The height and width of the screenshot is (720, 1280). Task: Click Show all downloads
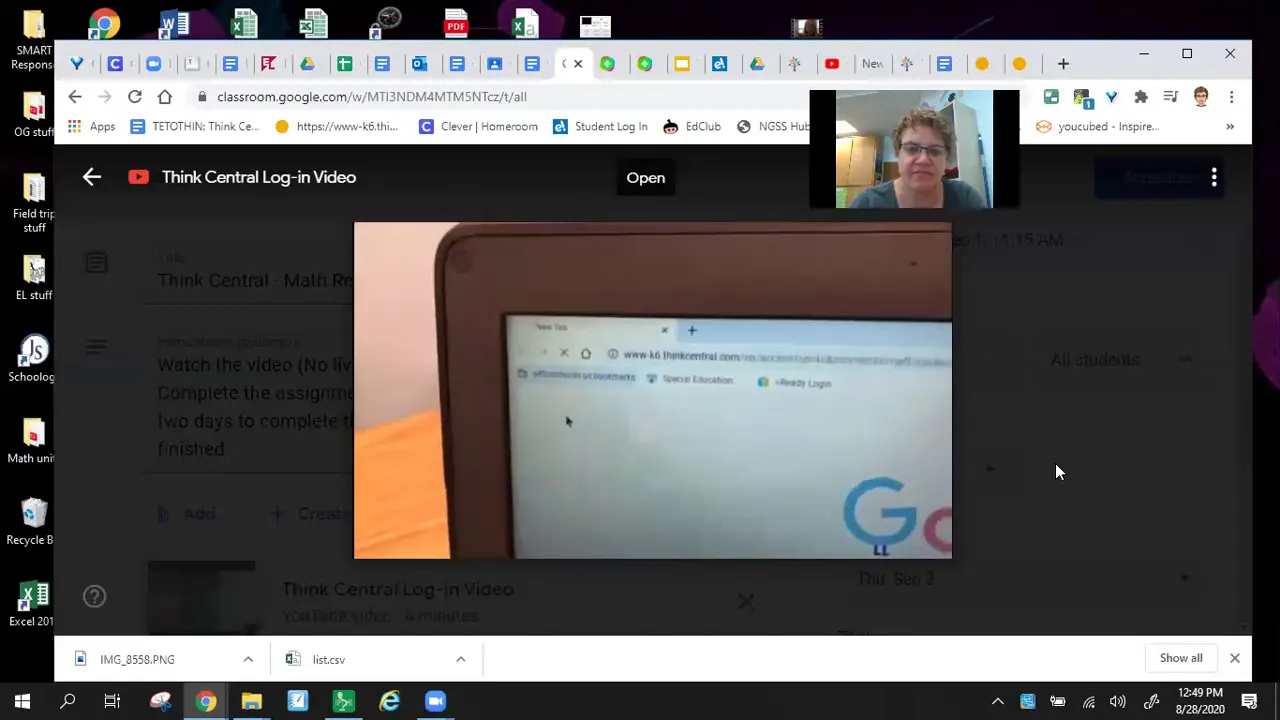1181,658
